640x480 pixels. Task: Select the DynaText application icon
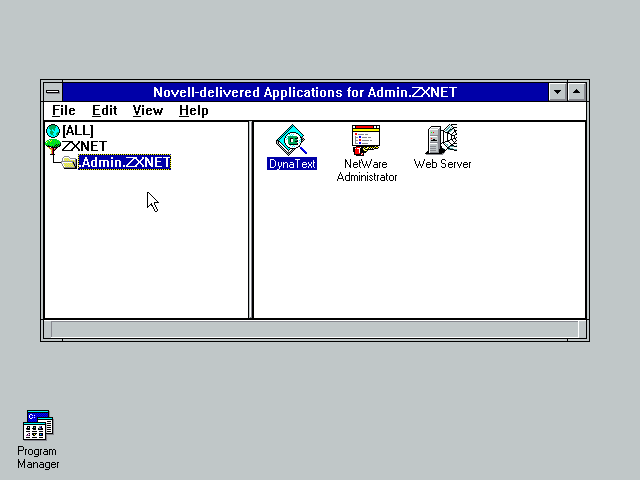pos(291,139)
